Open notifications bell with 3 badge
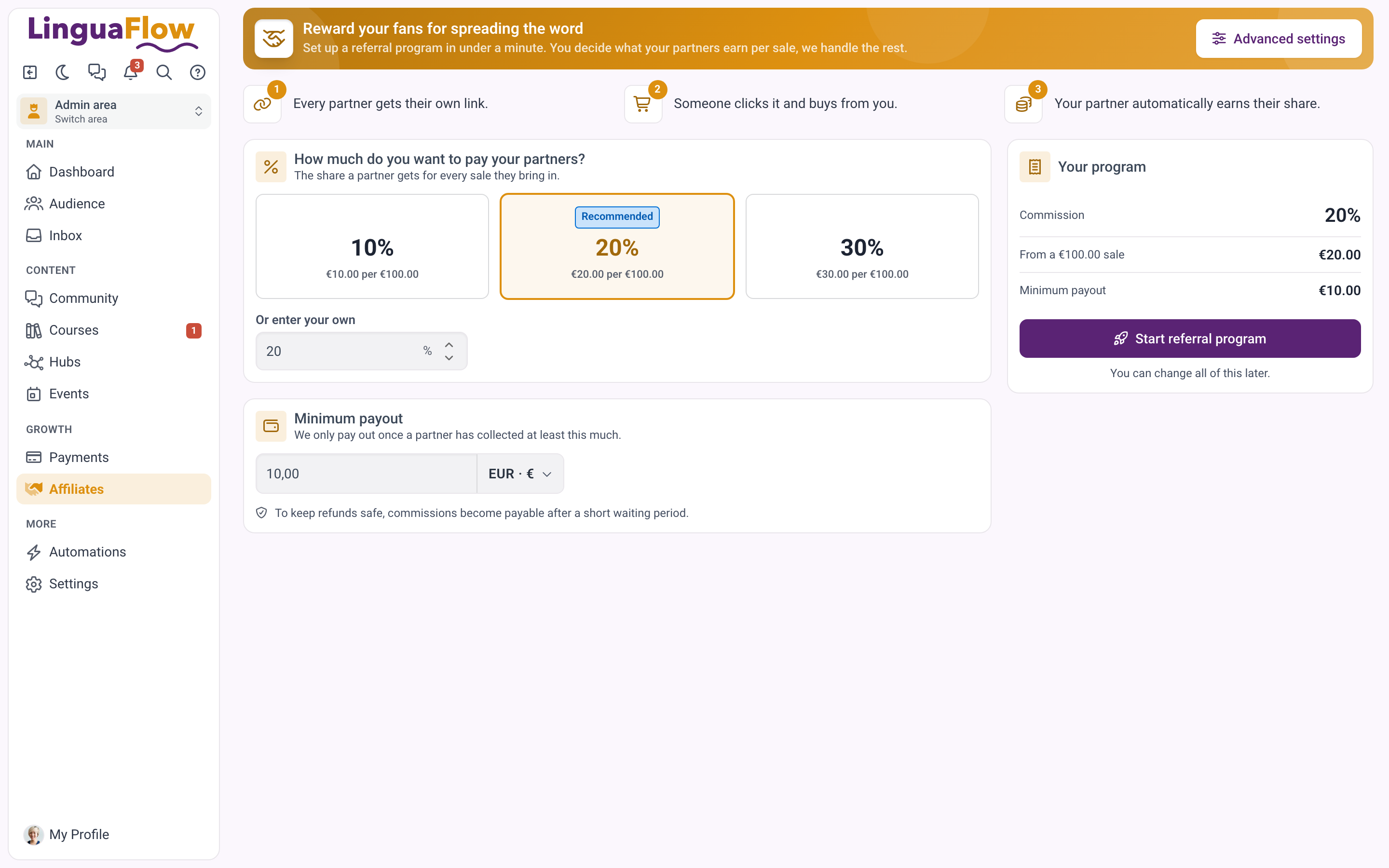 click(x=132, y=72)
